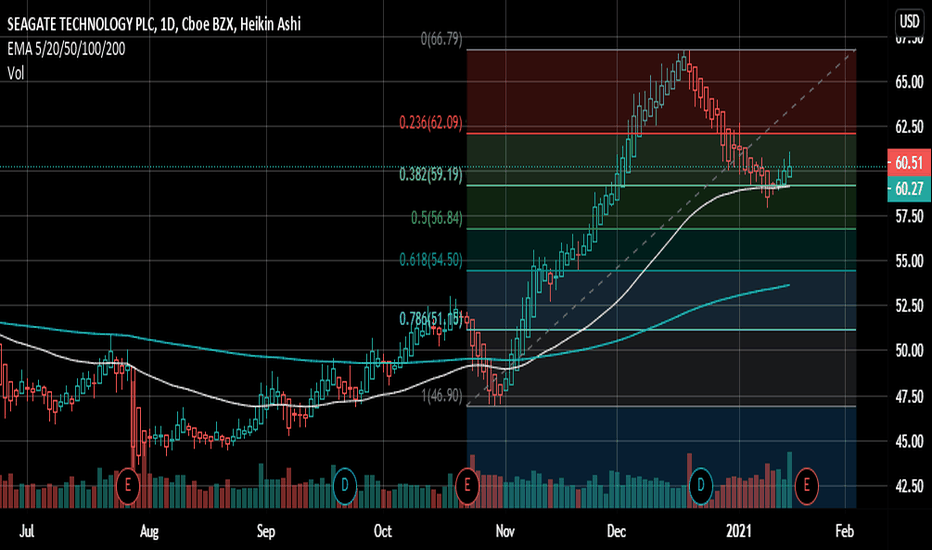Open the USD currency selector
Image resolution: width=932 pixels, height=550 pixels.
[909, 22]
